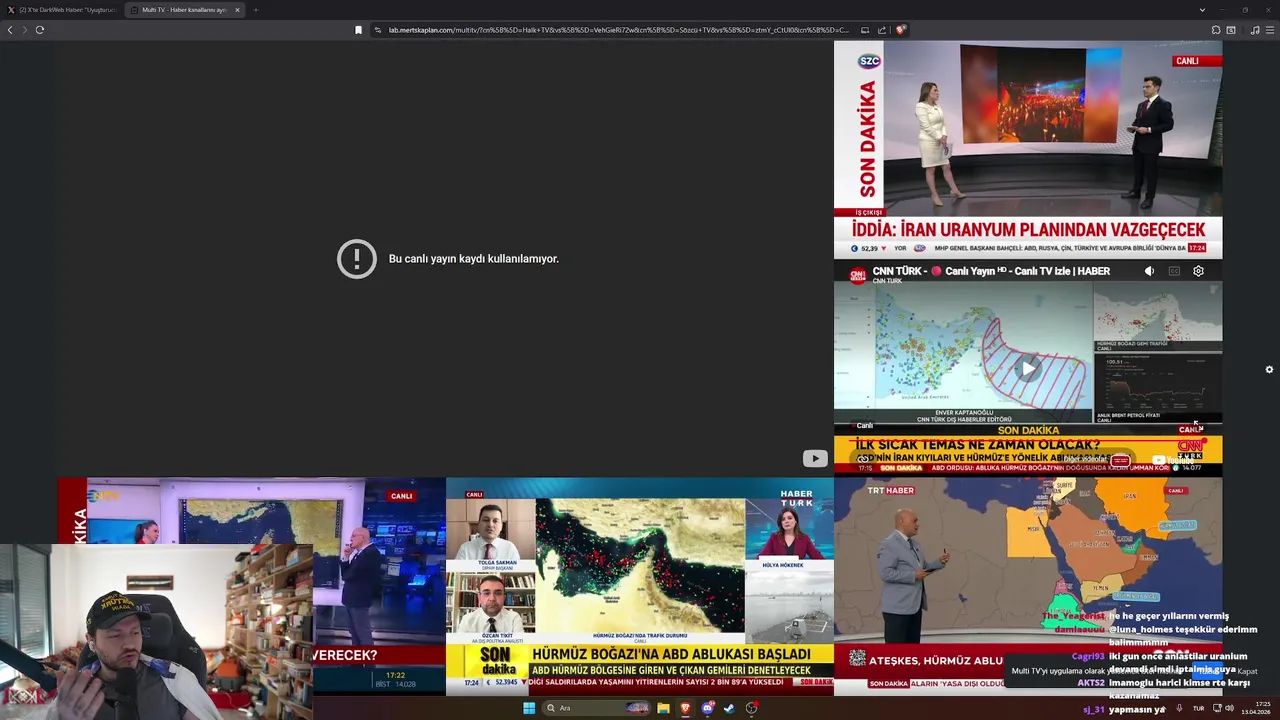Open the tab search dropdown arrow
The image size is (1280, 720).
click(1202, 10)
